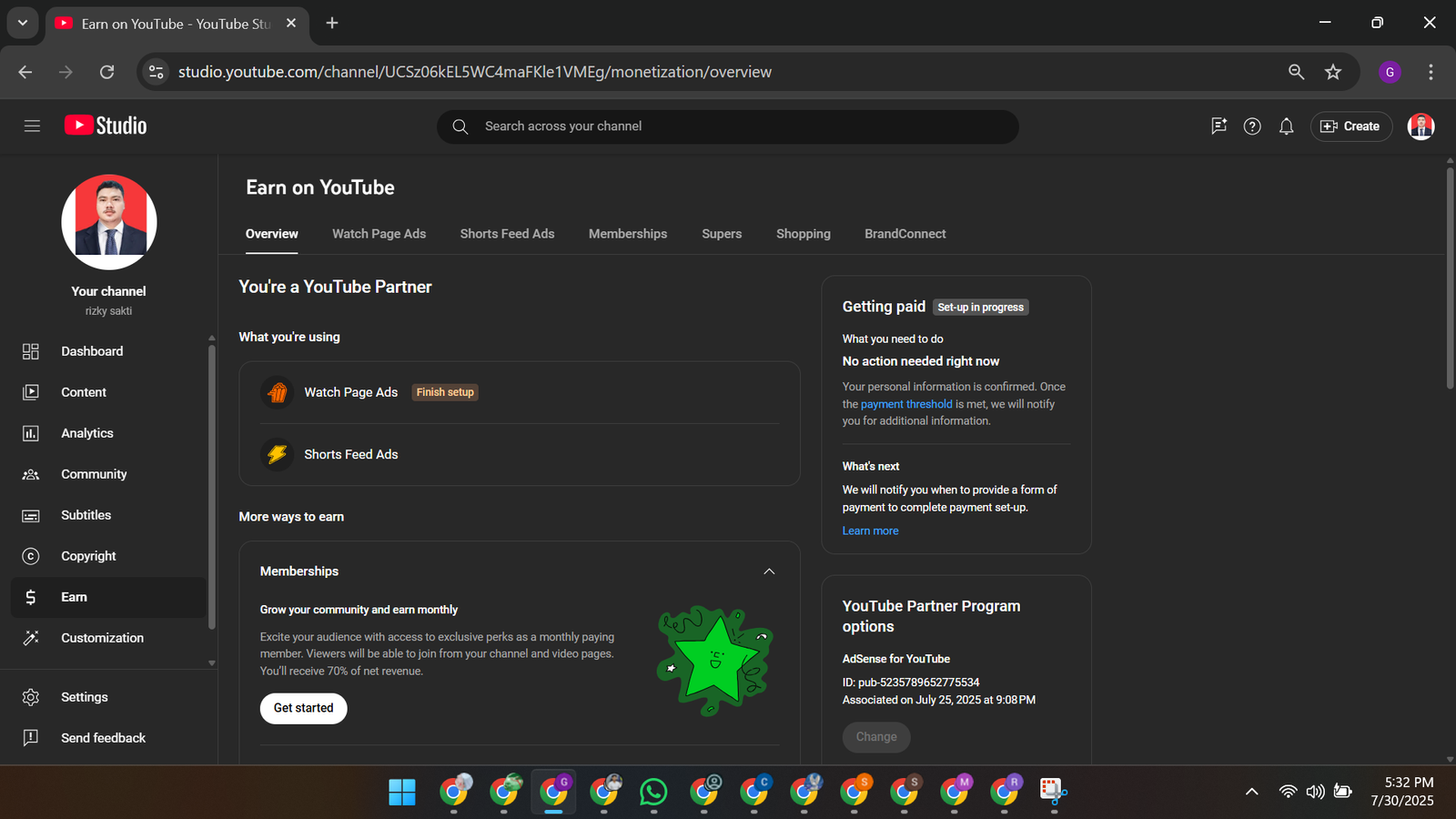Viewport: 1456px width, 819px height.
Task: Switch to the Shorts Feed Ads tab
Action: tap(507, 234)
